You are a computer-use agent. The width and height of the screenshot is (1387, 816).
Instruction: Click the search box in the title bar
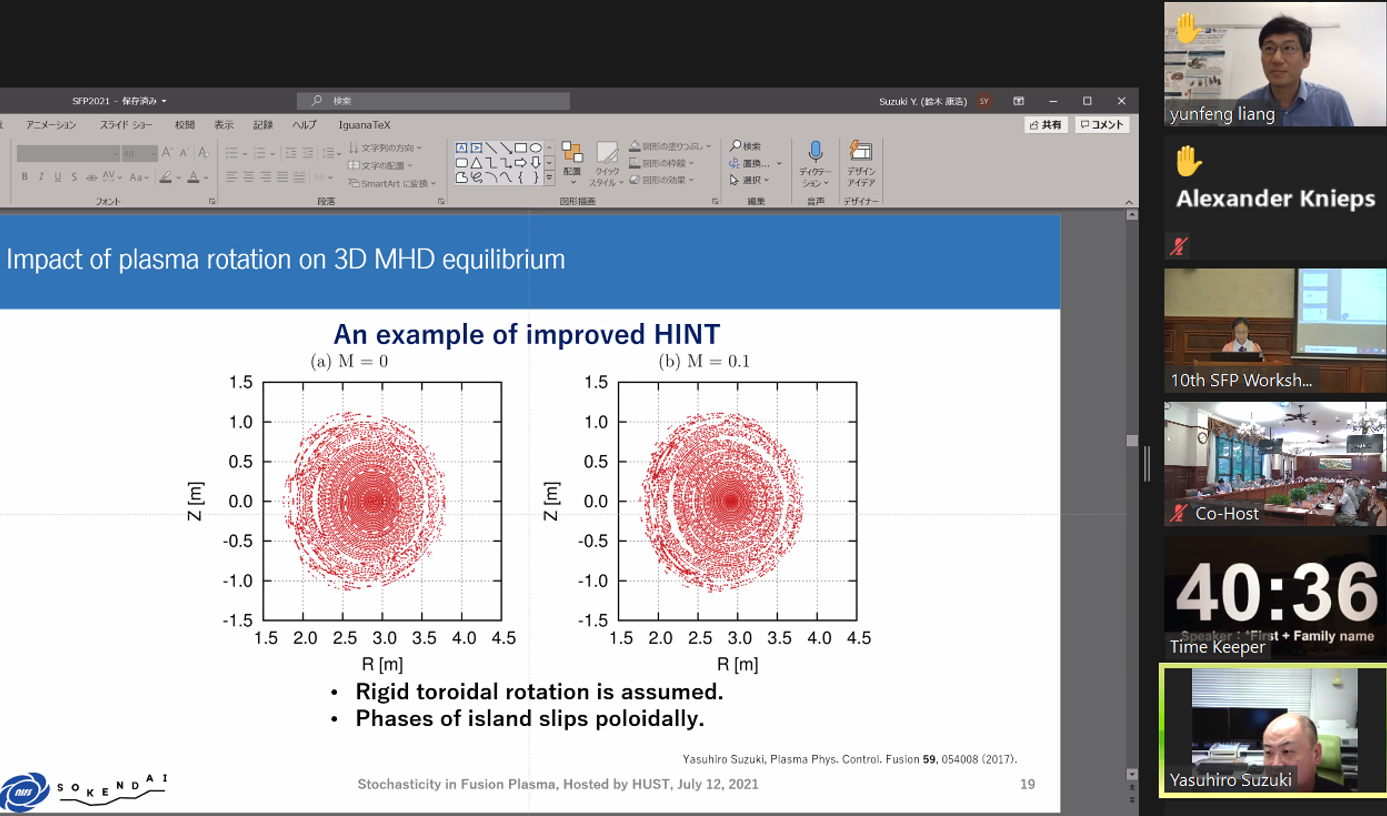[433, 101]
